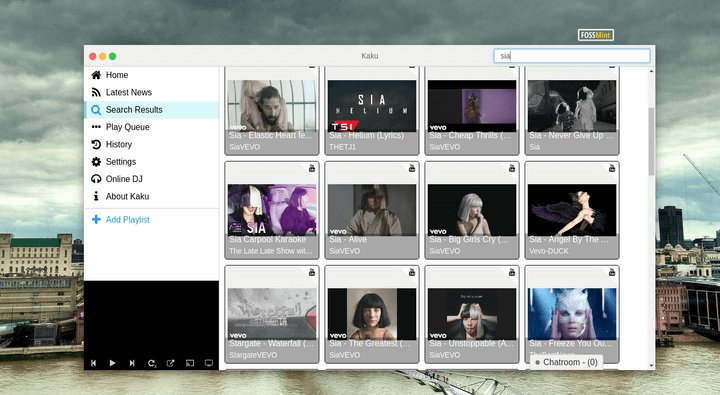Click YouTube icon on Angel By The card
The image size is (720, 395).
pos(612,168)
